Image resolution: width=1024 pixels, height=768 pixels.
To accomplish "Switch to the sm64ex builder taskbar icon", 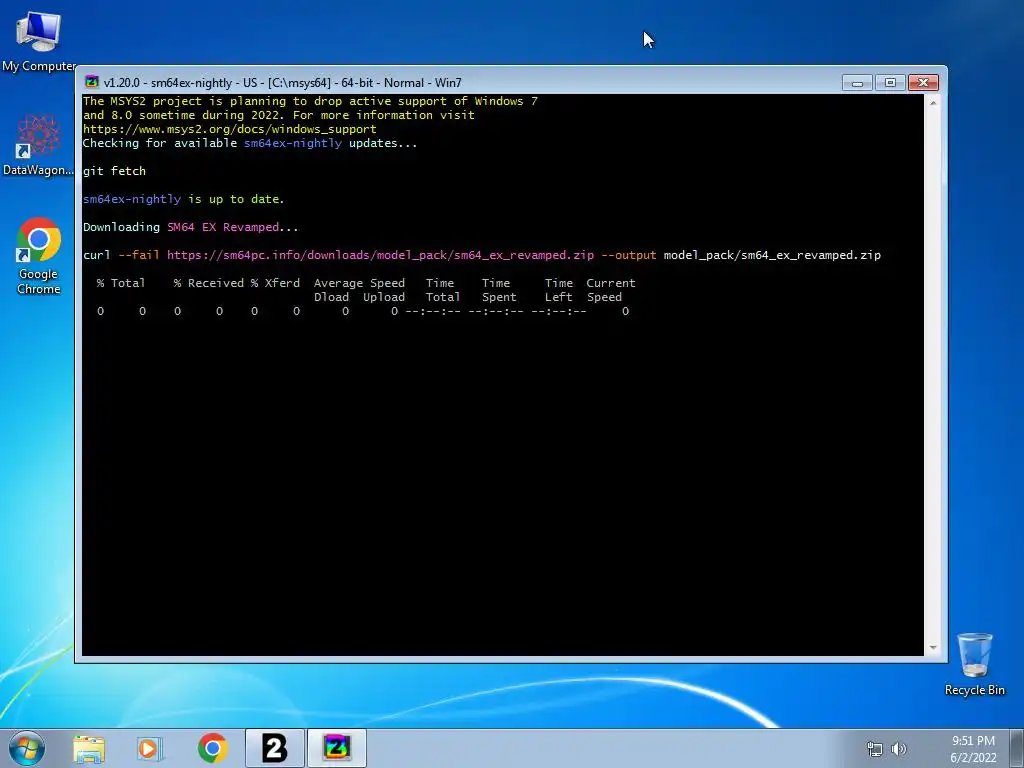I will [337, 748].
